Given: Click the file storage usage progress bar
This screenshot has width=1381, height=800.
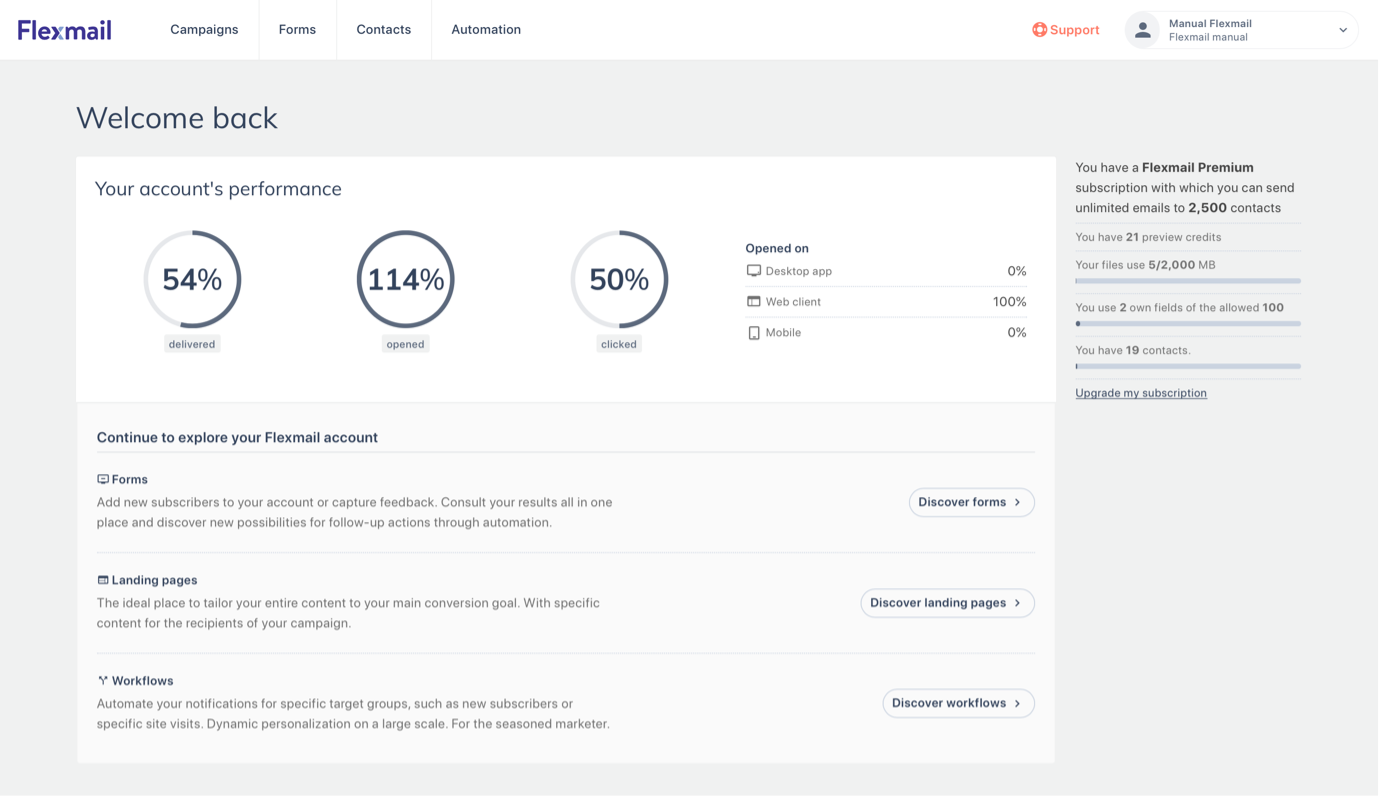Looking at the screenshot, I should 1187,281.
